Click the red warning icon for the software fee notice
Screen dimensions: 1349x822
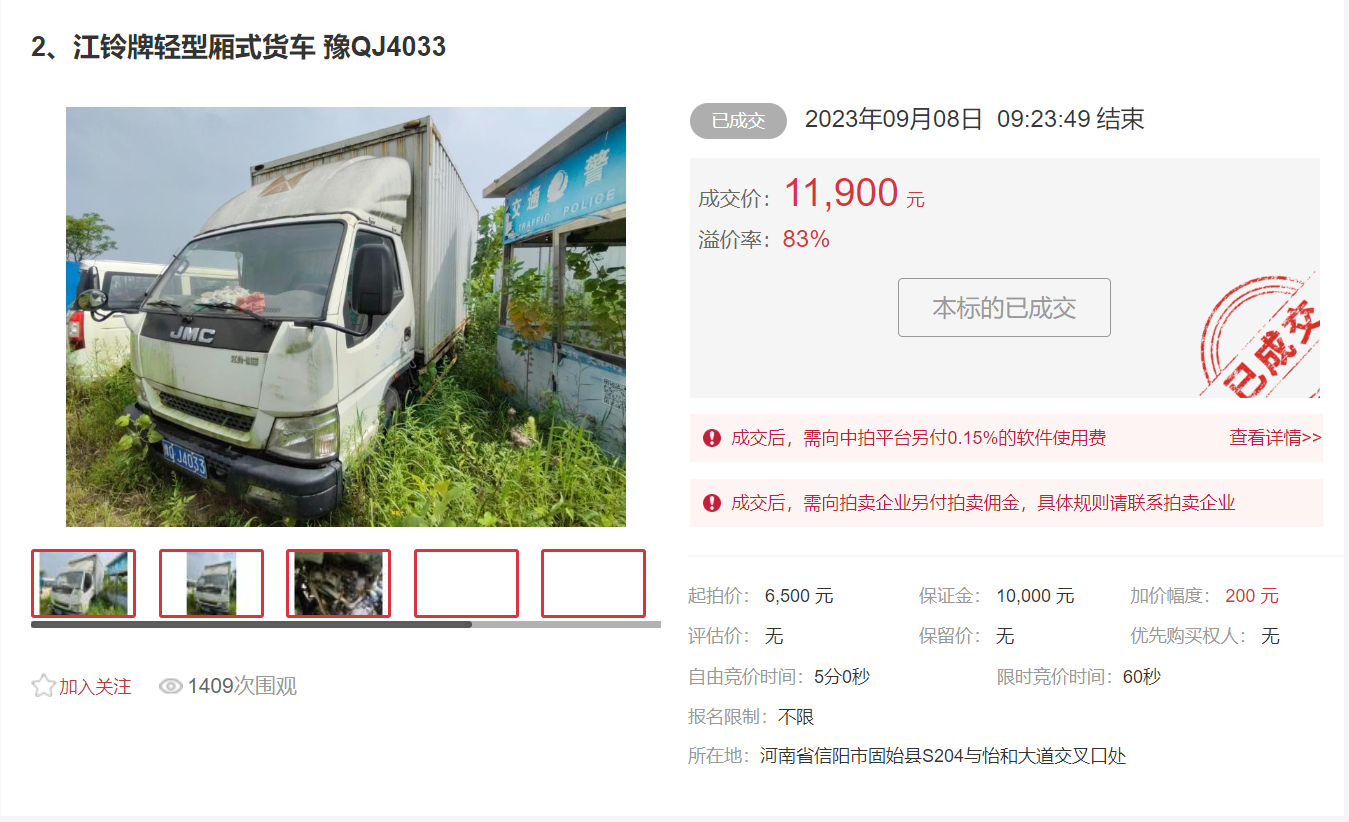[x=711, y=438]
